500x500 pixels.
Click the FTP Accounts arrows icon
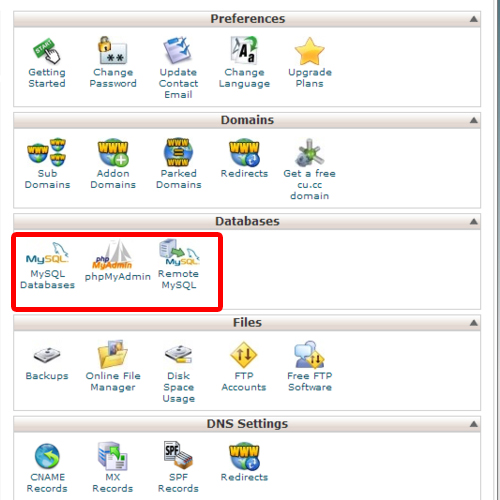pyautogui.click(x=244, y=355)
